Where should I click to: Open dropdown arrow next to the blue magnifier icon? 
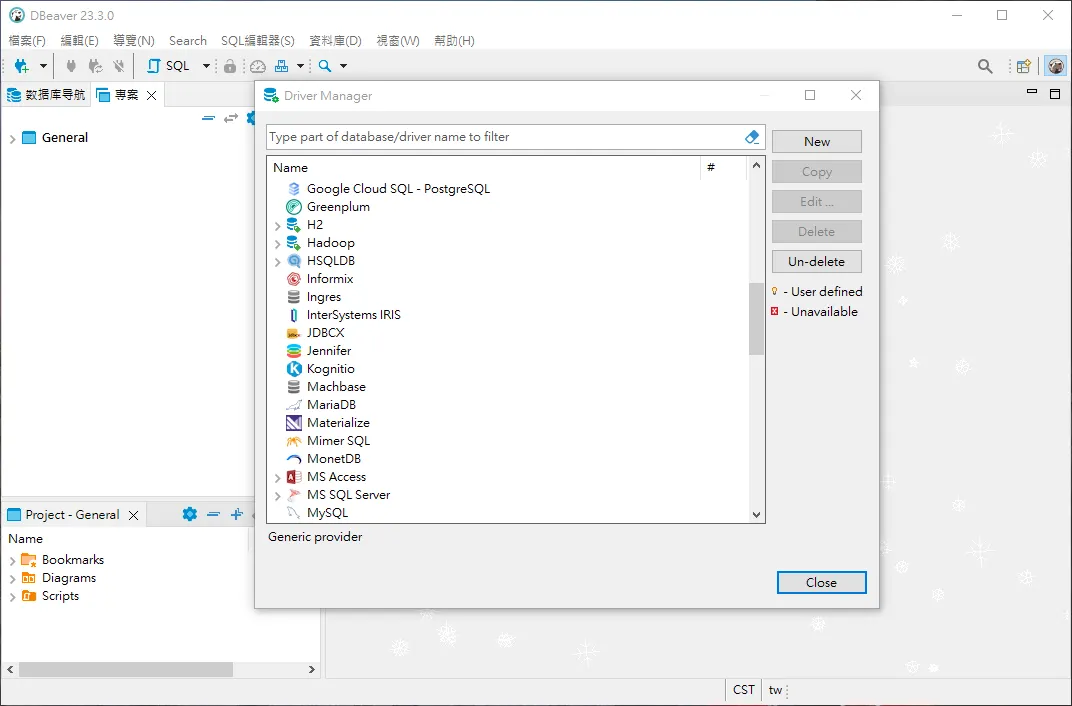(x=343, y=66)
